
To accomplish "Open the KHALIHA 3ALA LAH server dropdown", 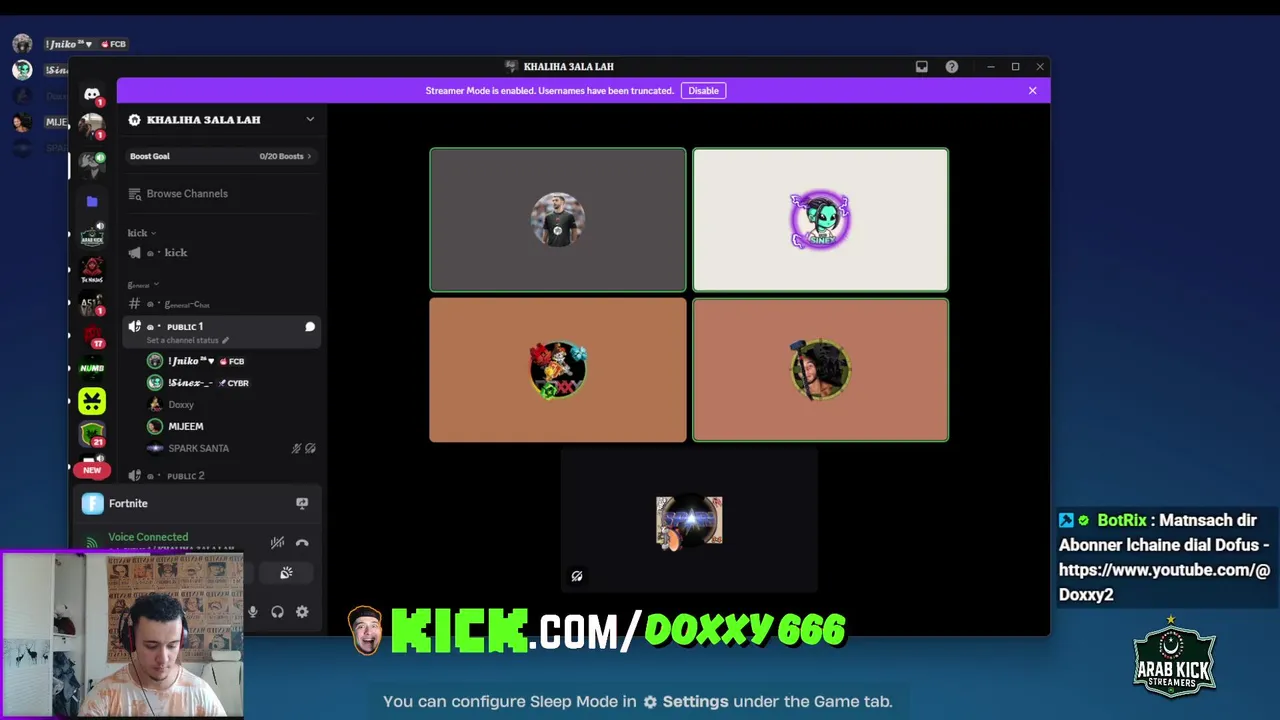I will pos(310,119).
